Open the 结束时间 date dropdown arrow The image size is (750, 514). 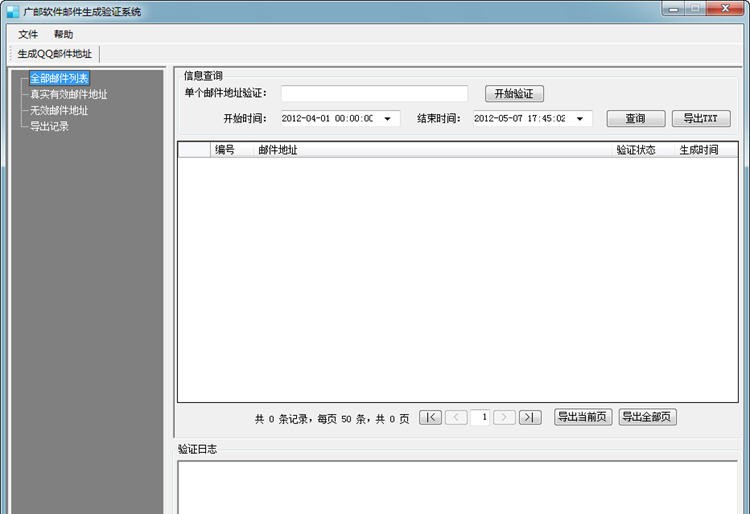(x=580, y=119)
